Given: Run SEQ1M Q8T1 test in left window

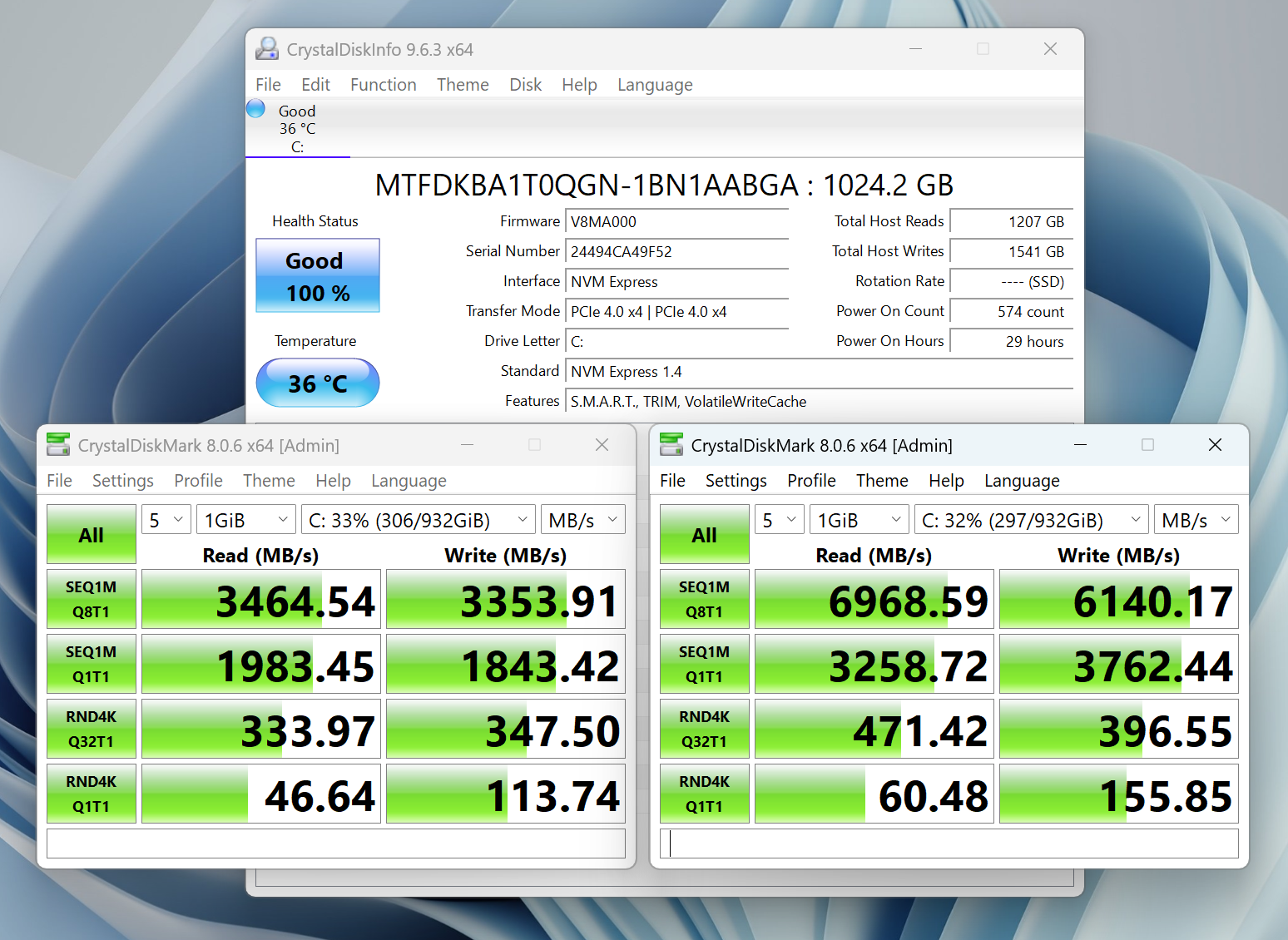Looking at the screenshot, I should (92, 599).
